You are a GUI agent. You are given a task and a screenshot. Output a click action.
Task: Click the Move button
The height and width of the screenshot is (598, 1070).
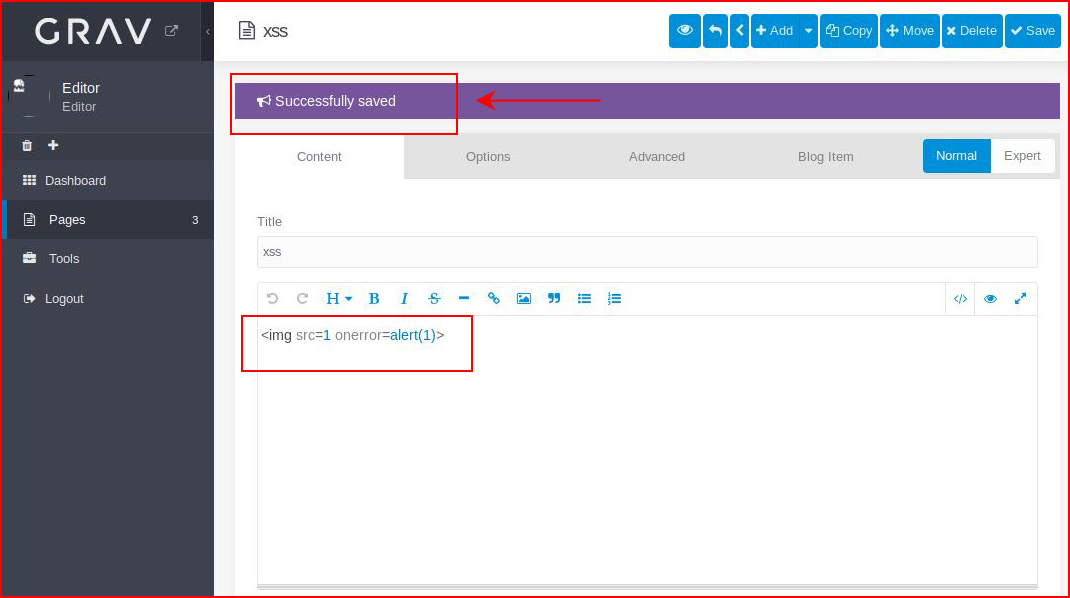pyautogui.click(x=910, y=31)
